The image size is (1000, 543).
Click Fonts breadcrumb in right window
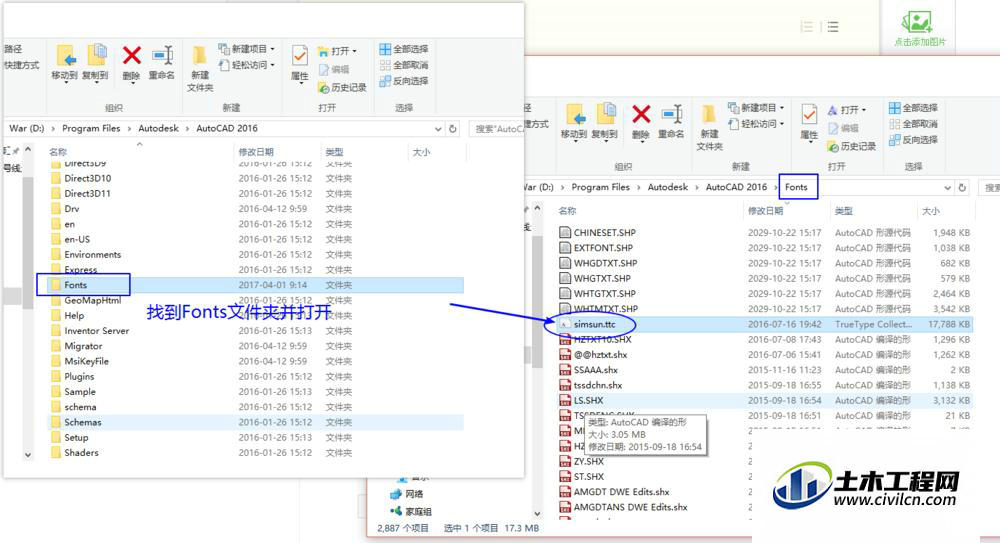pos(796,187)
